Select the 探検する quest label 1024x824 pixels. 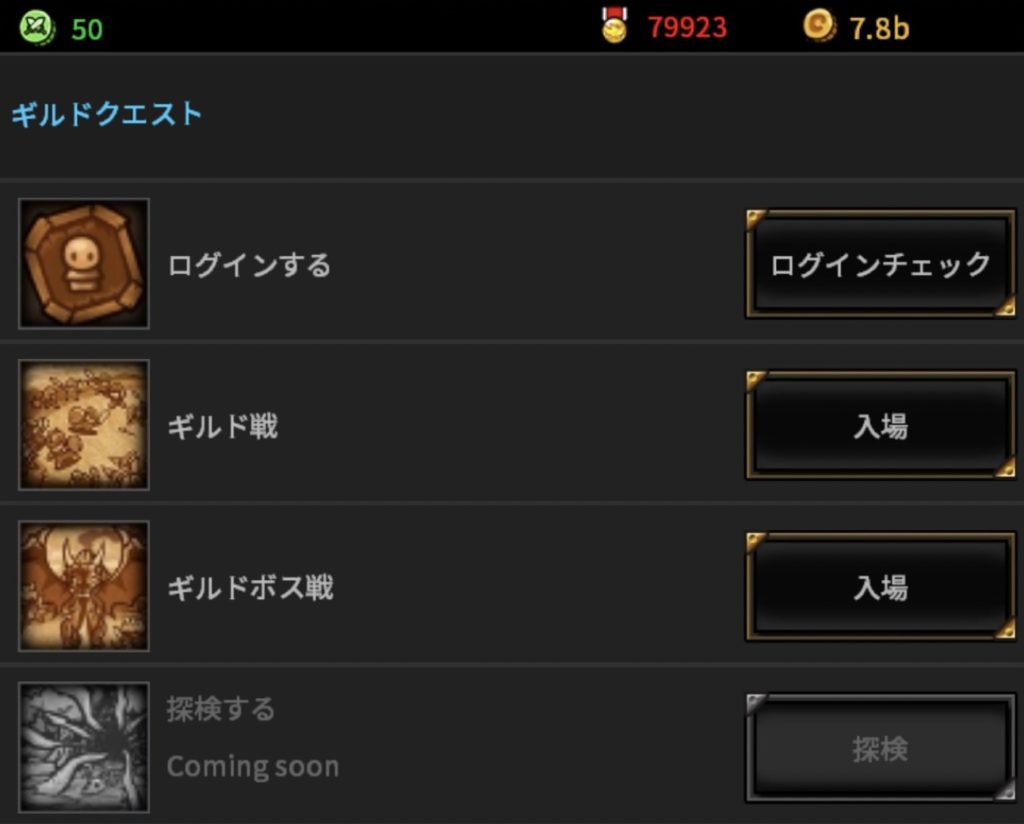pos(221,709)
